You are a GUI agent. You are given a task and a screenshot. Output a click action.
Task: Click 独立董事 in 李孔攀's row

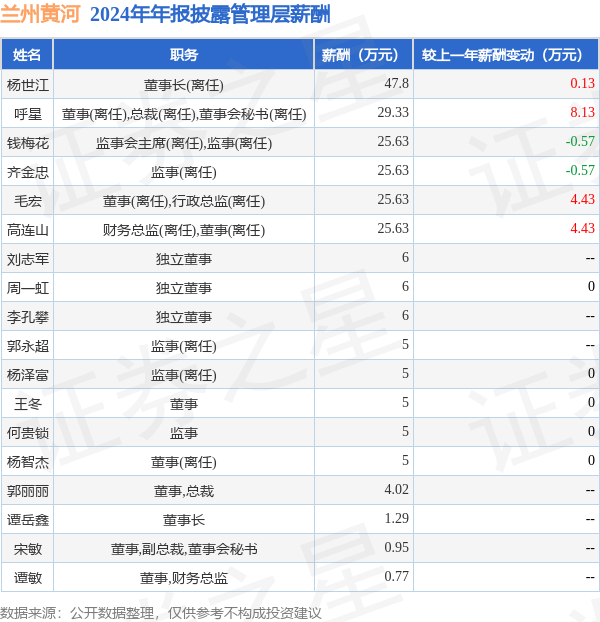click(x=184, y=317)
